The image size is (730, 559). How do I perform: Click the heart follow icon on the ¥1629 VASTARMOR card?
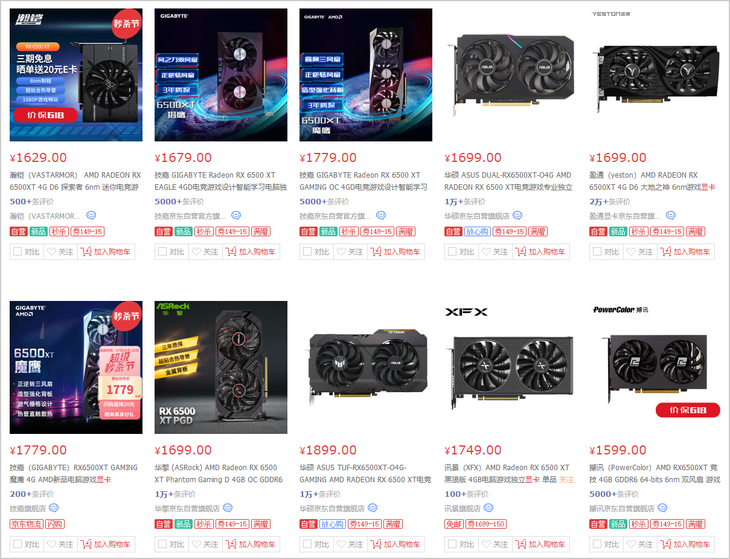click(52, 252)
